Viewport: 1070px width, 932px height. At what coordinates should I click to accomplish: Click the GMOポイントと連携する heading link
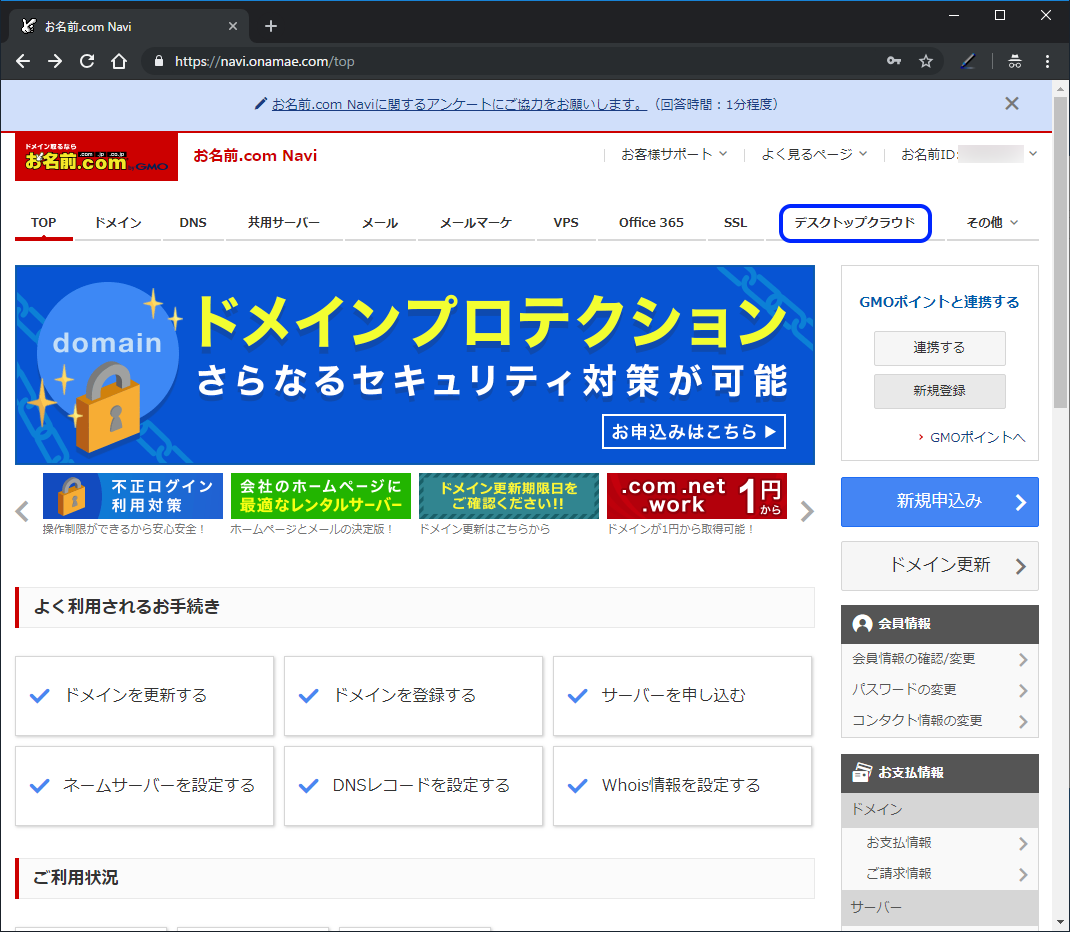coord(939,302)
